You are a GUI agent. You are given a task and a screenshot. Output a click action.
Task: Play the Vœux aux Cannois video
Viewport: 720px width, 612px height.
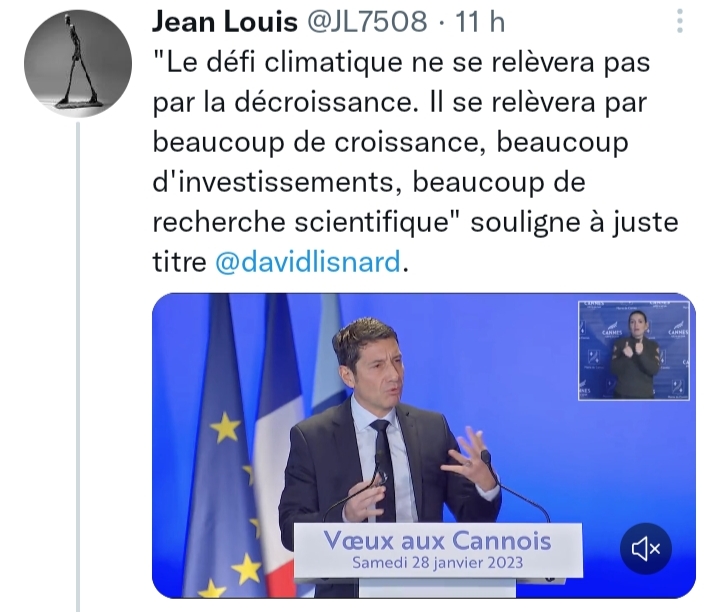point(423,445)
